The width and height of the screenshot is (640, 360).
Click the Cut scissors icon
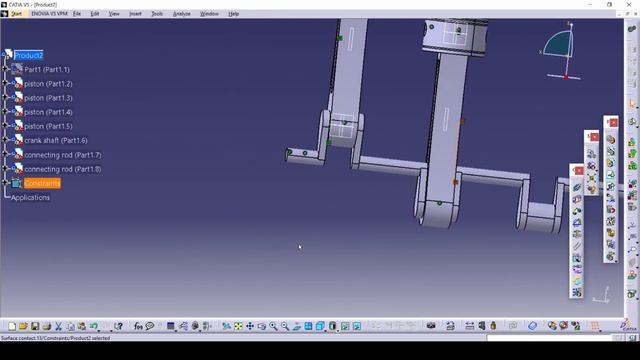click(x=58, y=326)
